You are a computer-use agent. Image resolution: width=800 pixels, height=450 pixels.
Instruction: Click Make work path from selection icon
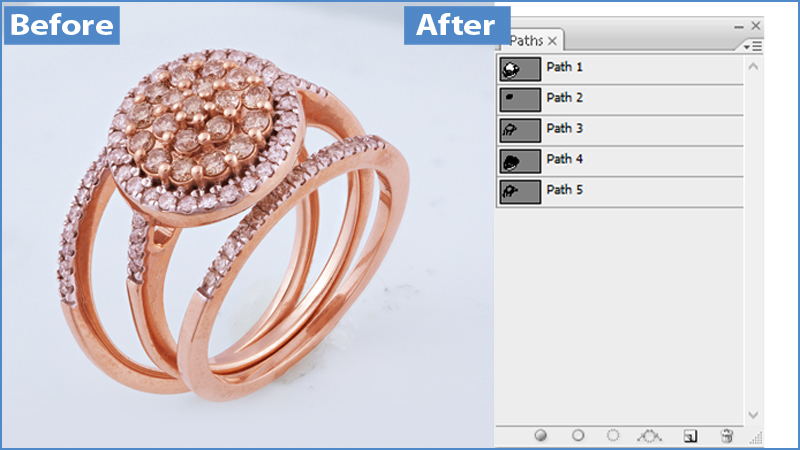[650, 436]
